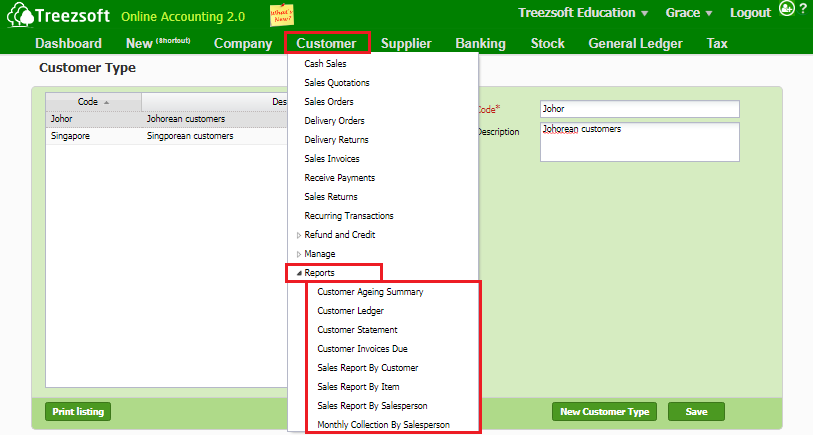Open Customer Ledger report

pyautogui.click(x=351, y=311)
